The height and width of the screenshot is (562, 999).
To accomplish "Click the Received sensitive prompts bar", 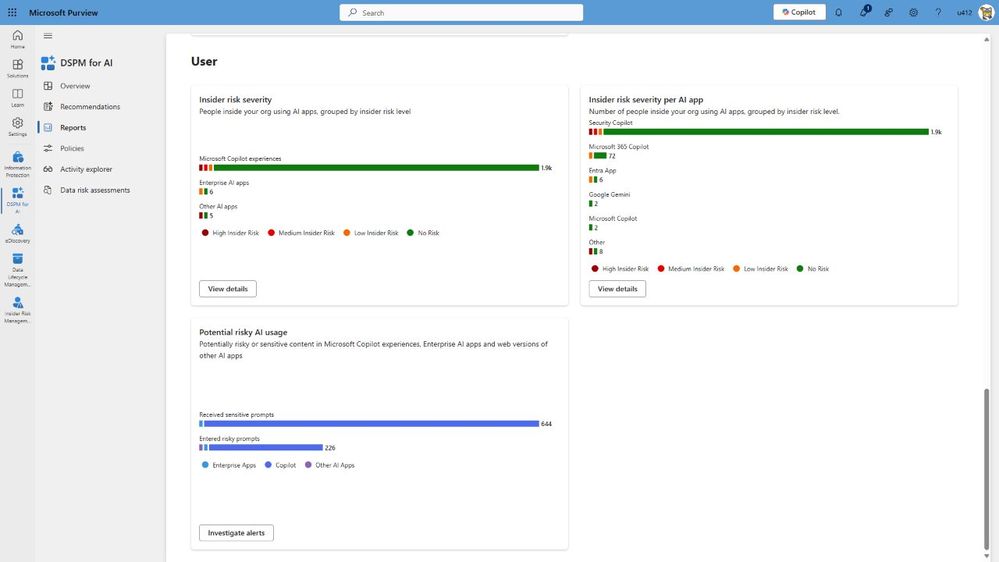I will coord(371,424).
